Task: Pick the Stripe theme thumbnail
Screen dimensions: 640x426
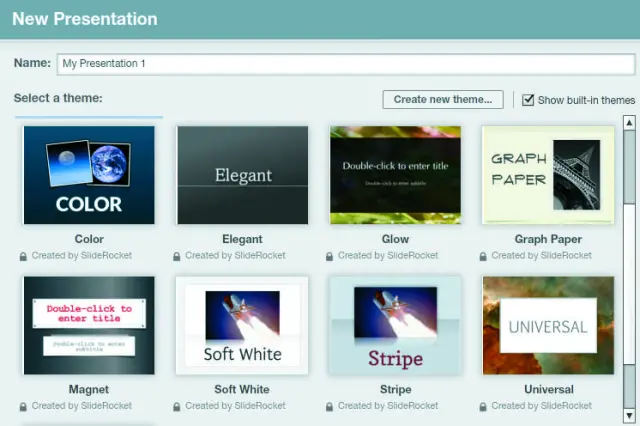Action: pos(395,325)
